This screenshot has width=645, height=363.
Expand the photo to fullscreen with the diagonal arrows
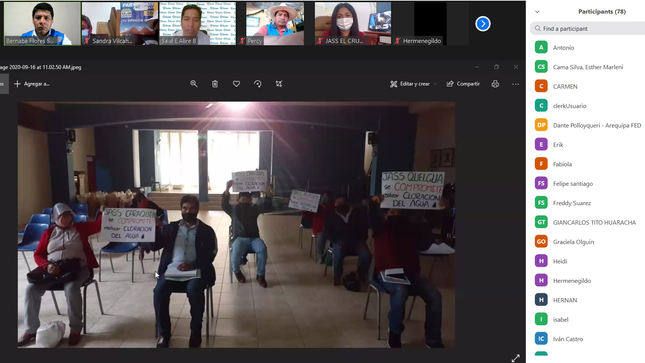click(x=515, y=358)
